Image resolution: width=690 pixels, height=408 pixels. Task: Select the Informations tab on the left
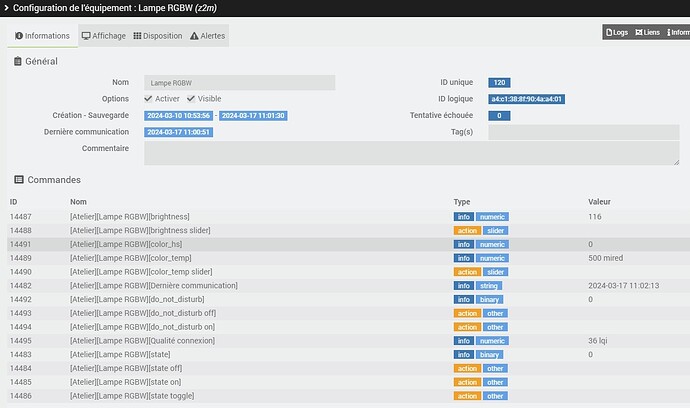(41, 36)
